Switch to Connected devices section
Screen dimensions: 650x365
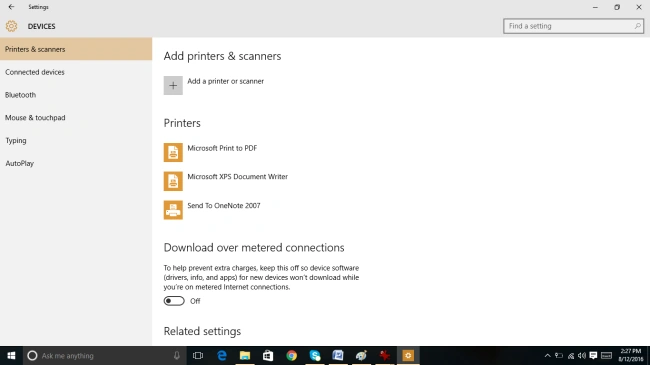76,72
